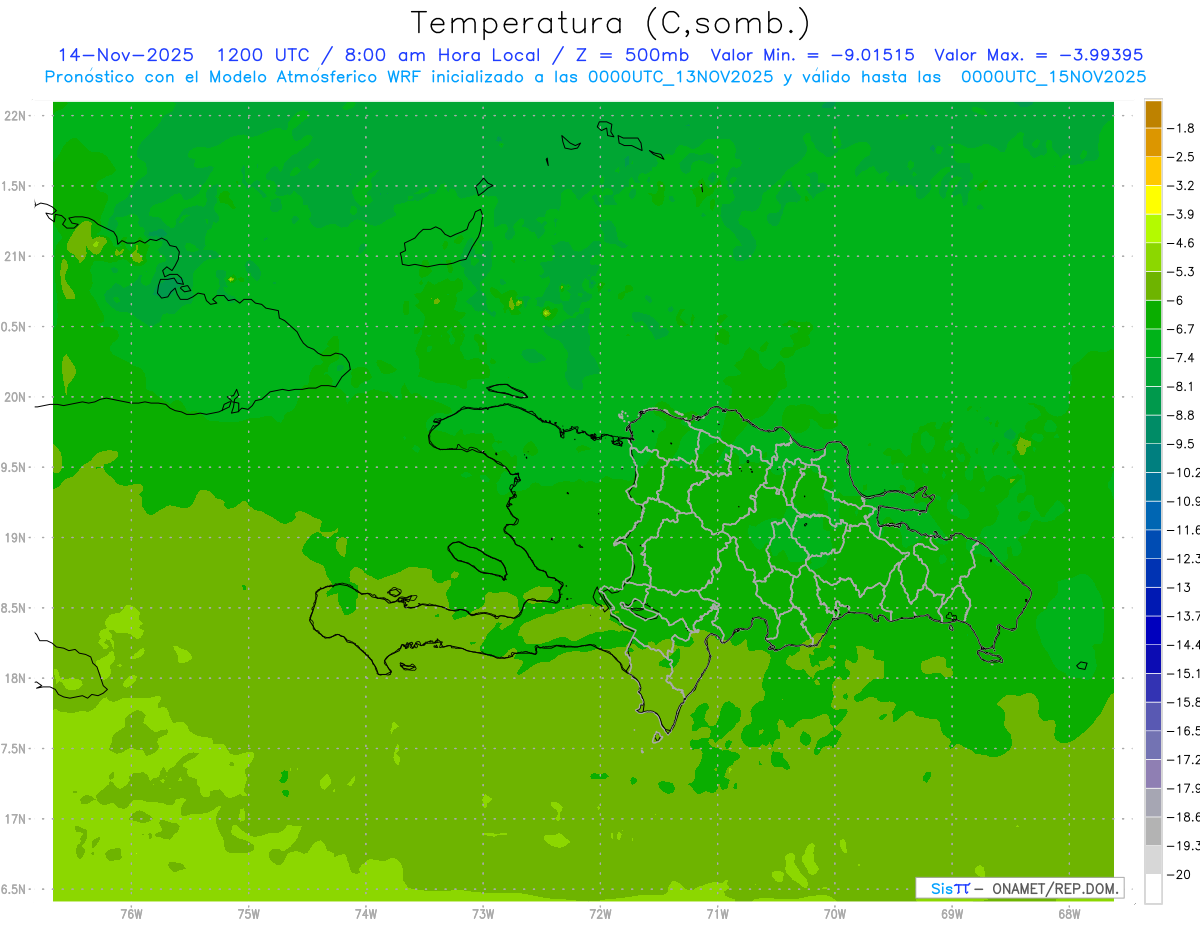Click the "-16.5" colorbar label

(1184, 731)
